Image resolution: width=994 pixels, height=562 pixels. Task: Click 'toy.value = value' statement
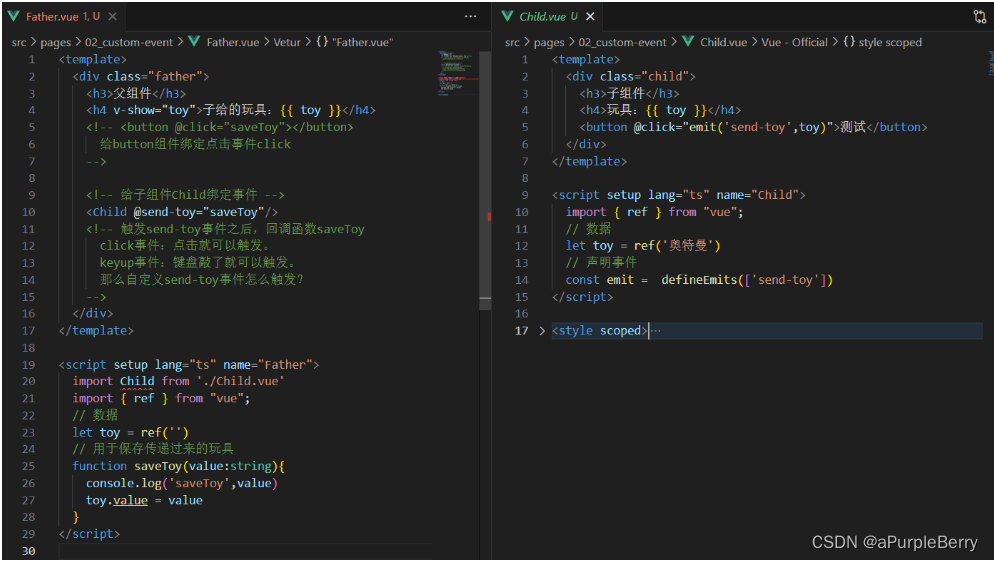[144, 501]
